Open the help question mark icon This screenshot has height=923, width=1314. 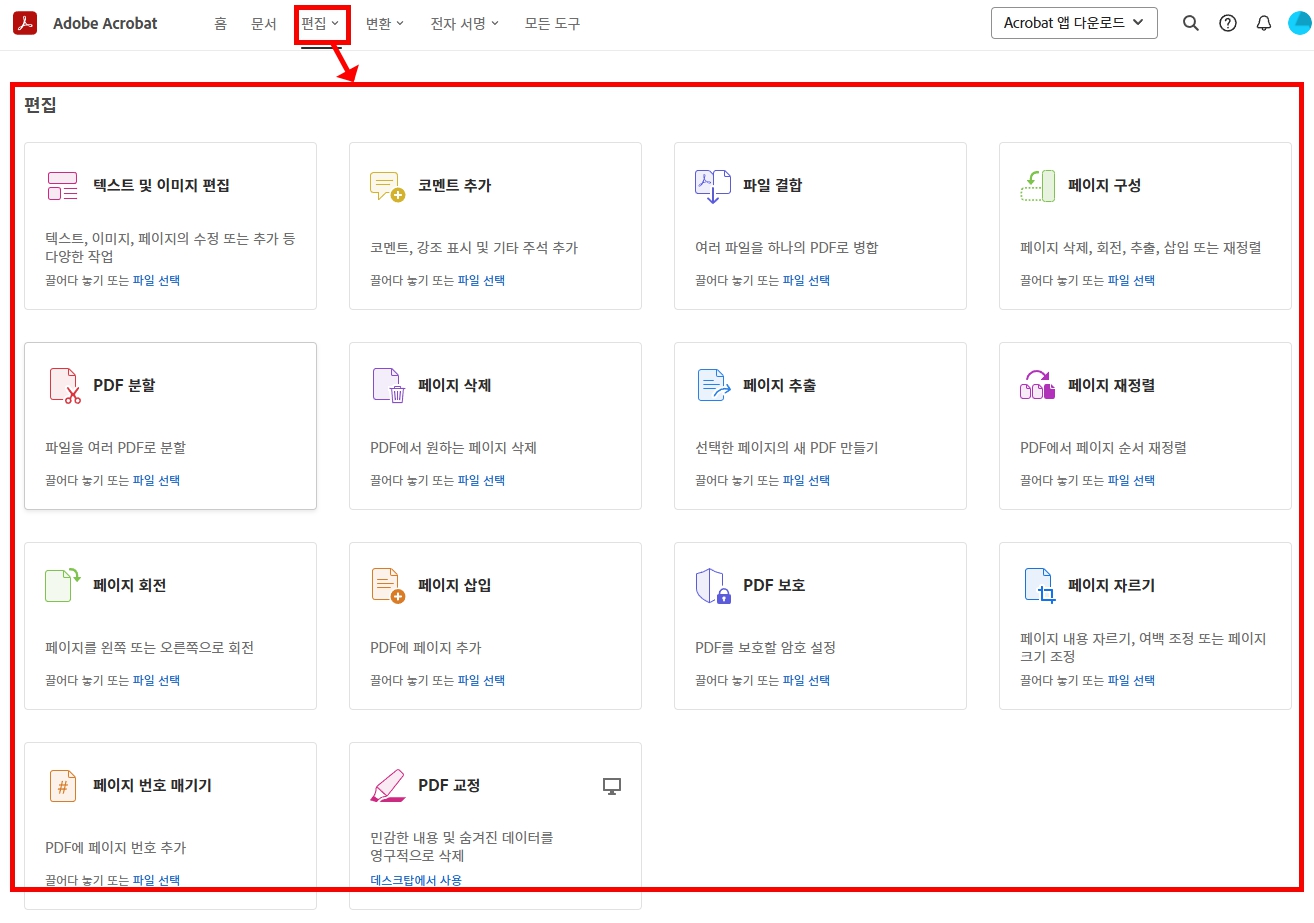[1228, 23]
